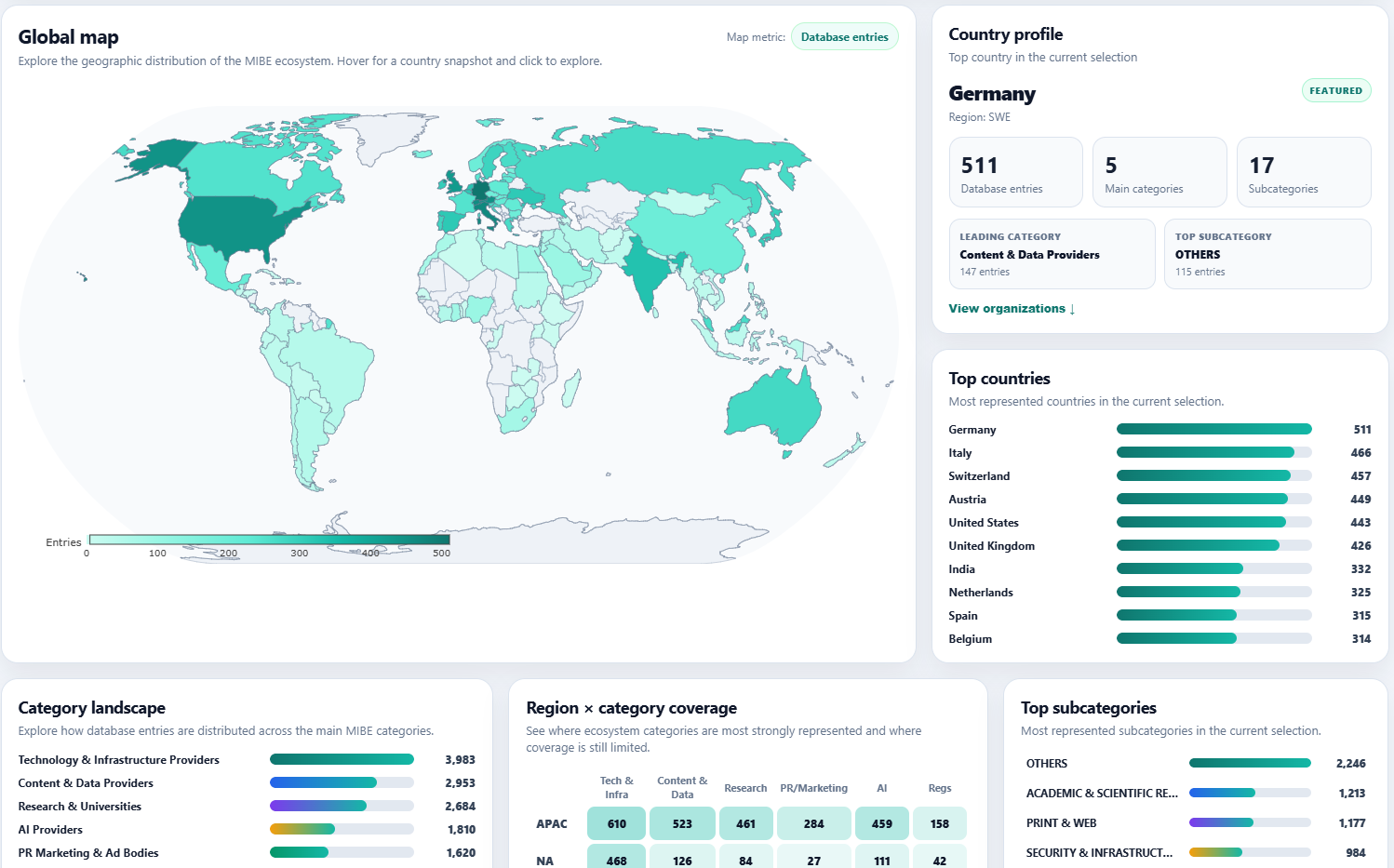Screen dimensions: 1394x868
Task: Select APAC AI cell 459
Action: 882,823
